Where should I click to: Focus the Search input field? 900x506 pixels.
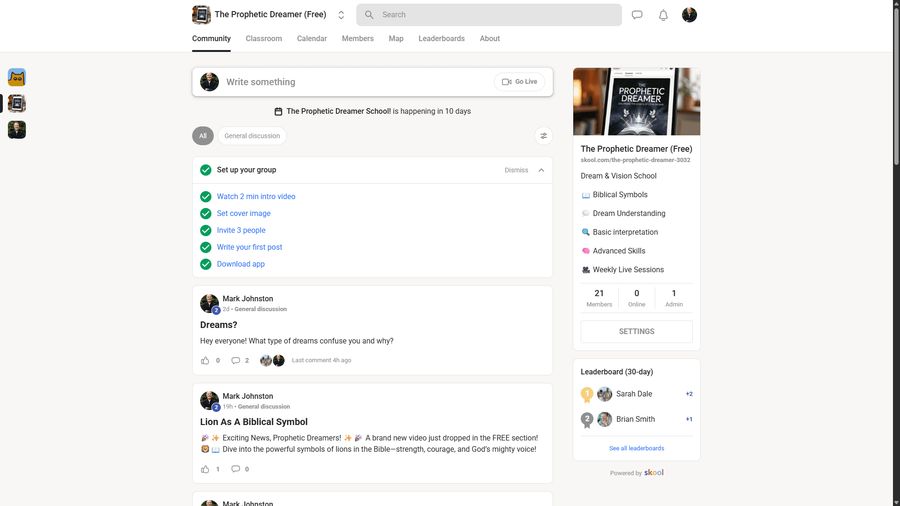[x=488, y=15]
